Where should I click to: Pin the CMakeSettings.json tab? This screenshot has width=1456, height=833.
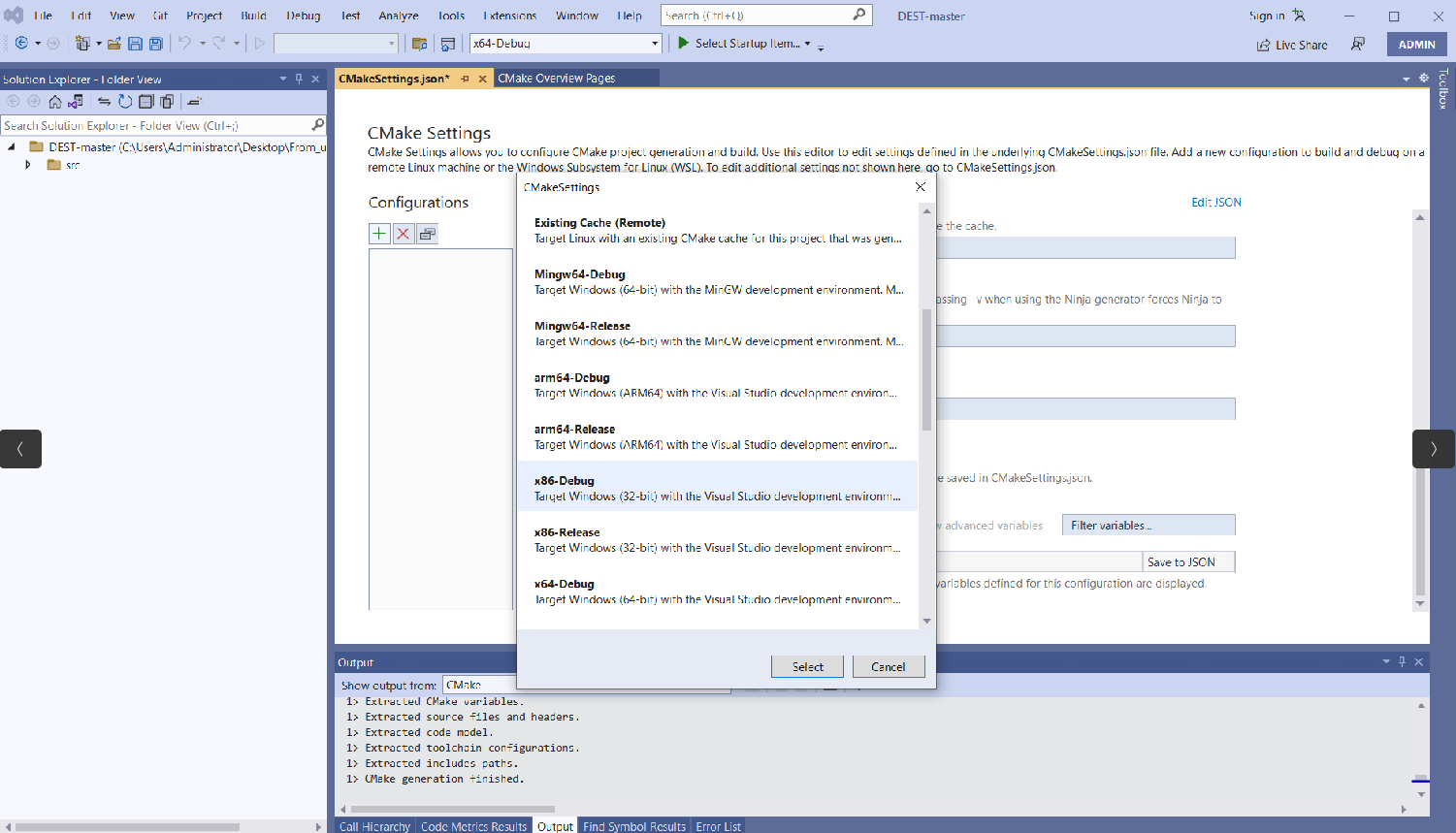pyautogui.click(x=465, y=79)
